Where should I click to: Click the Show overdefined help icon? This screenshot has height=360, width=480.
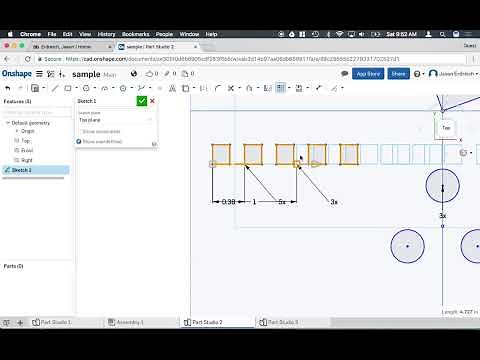(x=154, y=144)
